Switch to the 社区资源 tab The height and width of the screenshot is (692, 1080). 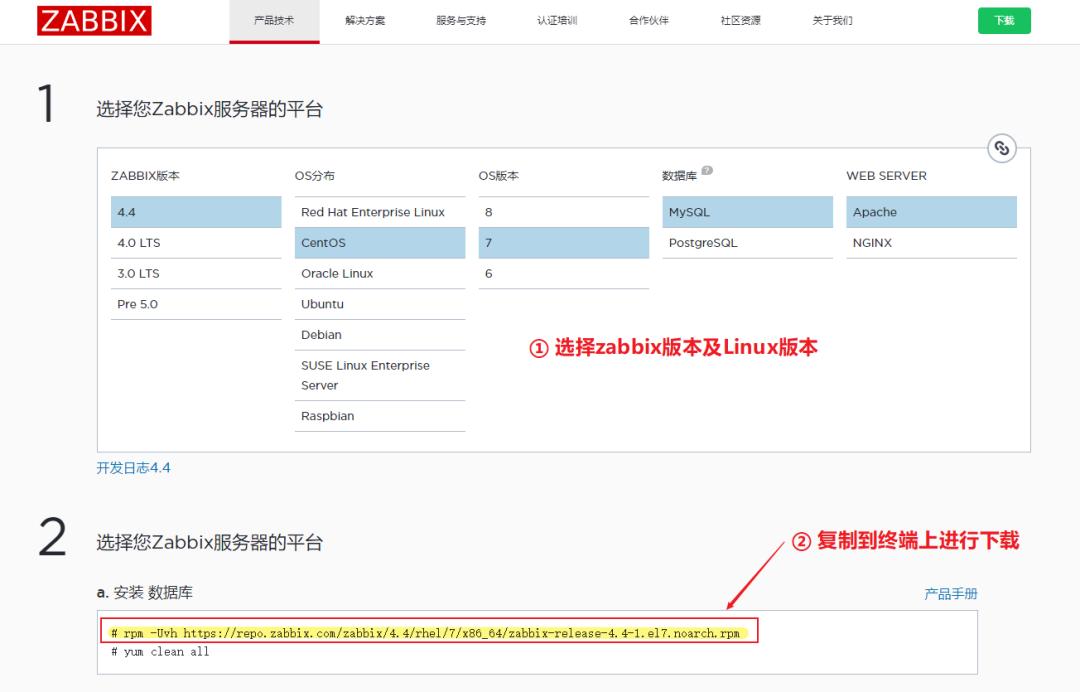click(x=742, y=20)
